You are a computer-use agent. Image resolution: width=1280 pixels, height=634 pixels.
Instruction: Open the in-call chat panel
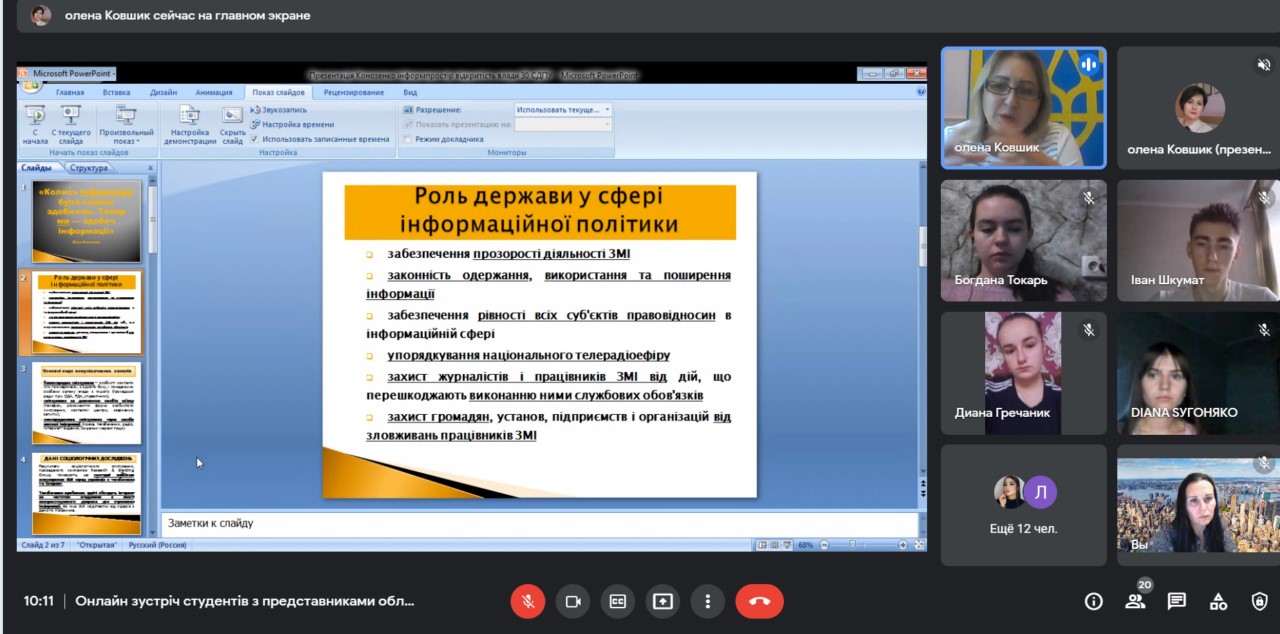pos(1177,601)
